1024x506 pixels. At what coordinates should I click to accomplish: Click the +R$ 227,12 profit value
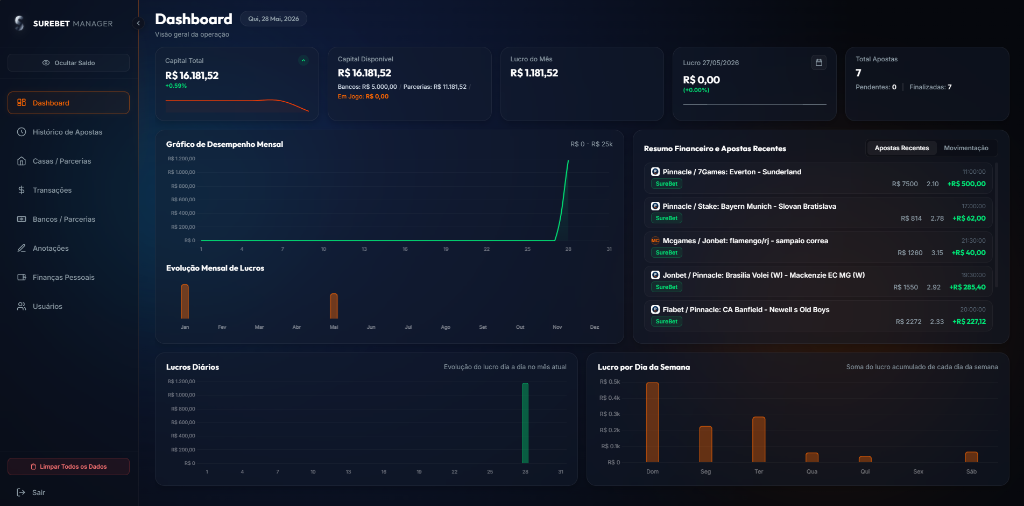[x=969, y=322]
